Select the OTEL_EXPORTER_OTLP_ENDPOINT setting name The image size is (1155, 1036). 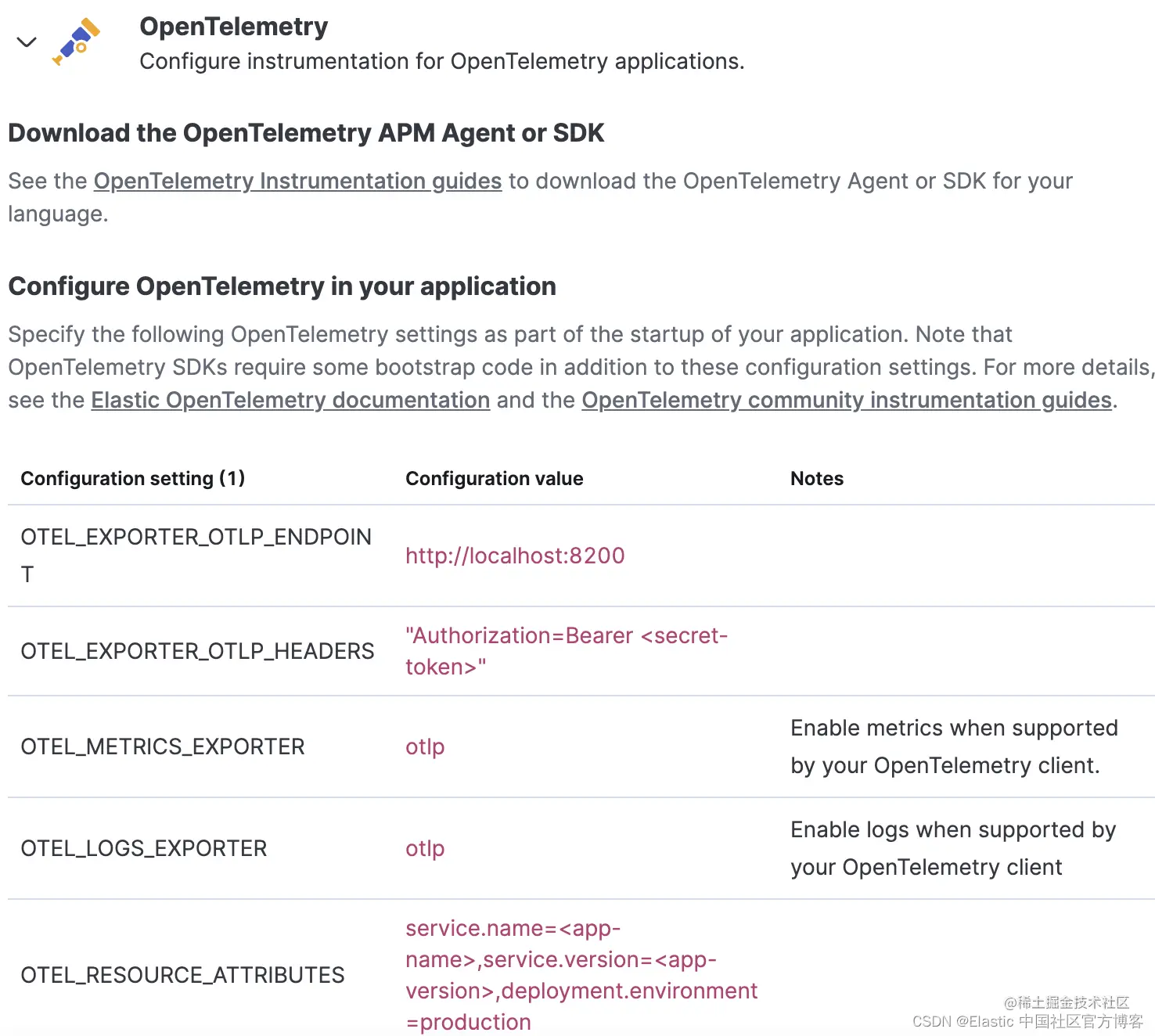point(196,556)
